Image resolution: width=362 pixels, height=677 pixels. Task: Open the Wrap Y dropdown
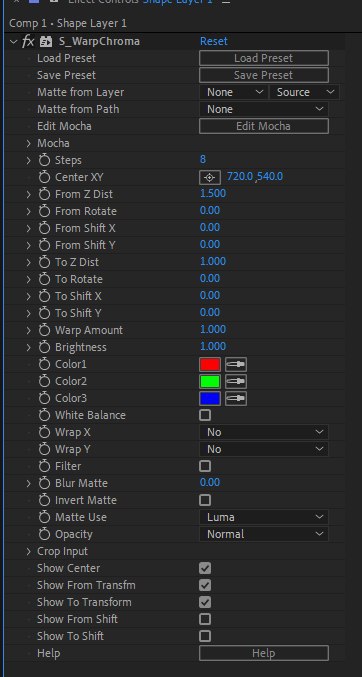coord(264,449)
